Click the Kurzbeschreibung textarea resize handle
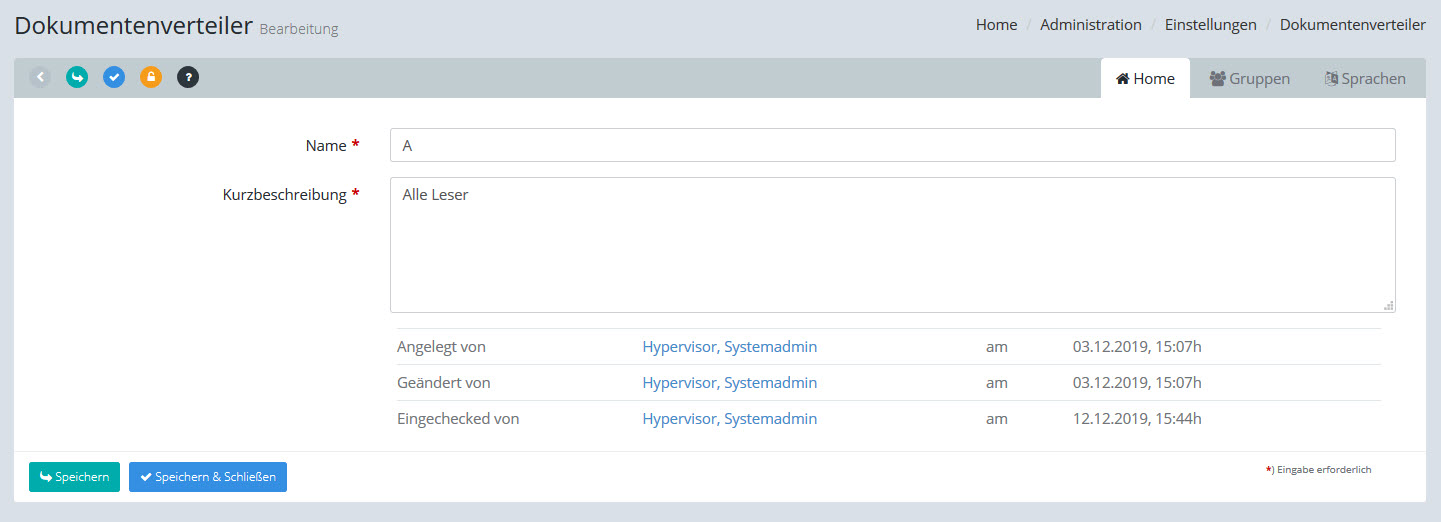Screen dimensions: 1441x522 click(1388, 306)
